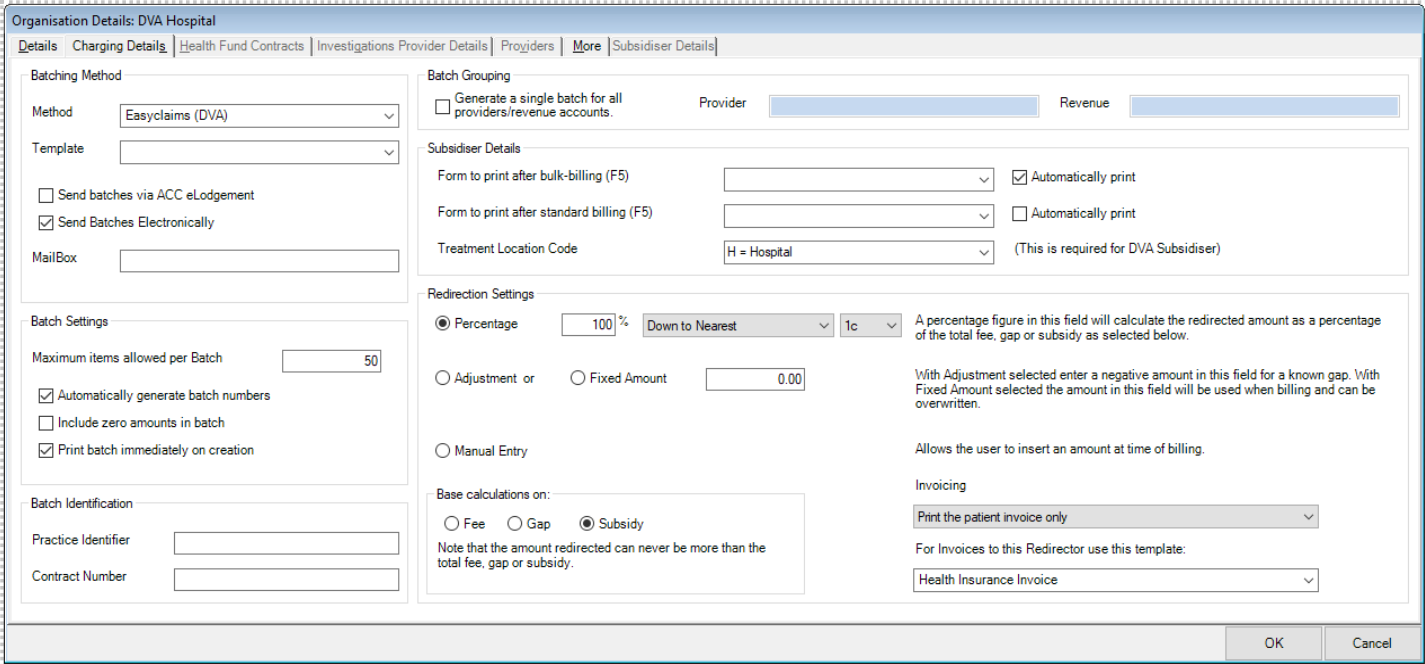Click the amount field showing 0.00
The height and width of the screenshot is (664, 1425).
coord(755,379)
